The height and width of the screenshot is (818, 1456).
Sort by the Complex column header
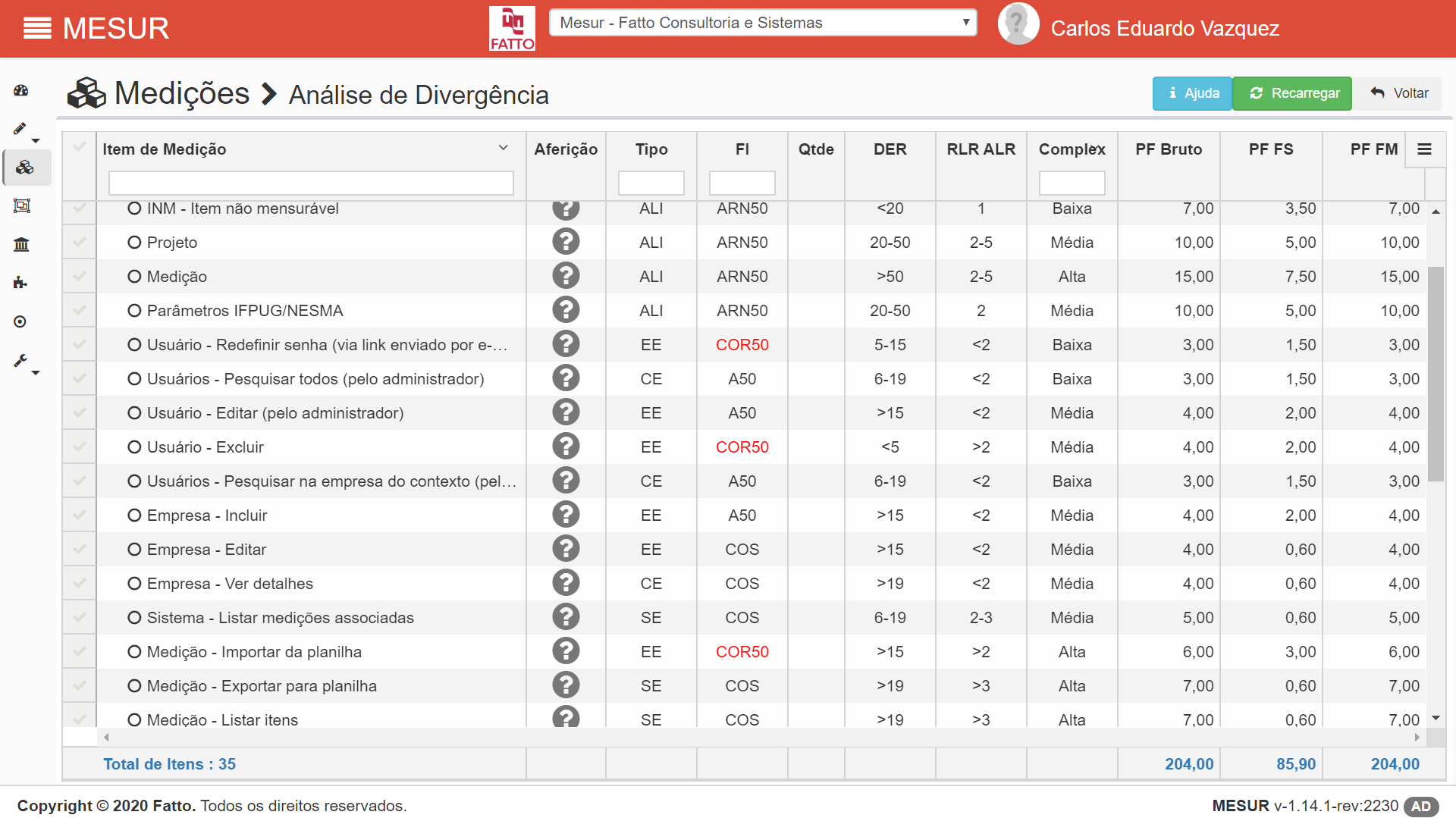(1072, 149)
